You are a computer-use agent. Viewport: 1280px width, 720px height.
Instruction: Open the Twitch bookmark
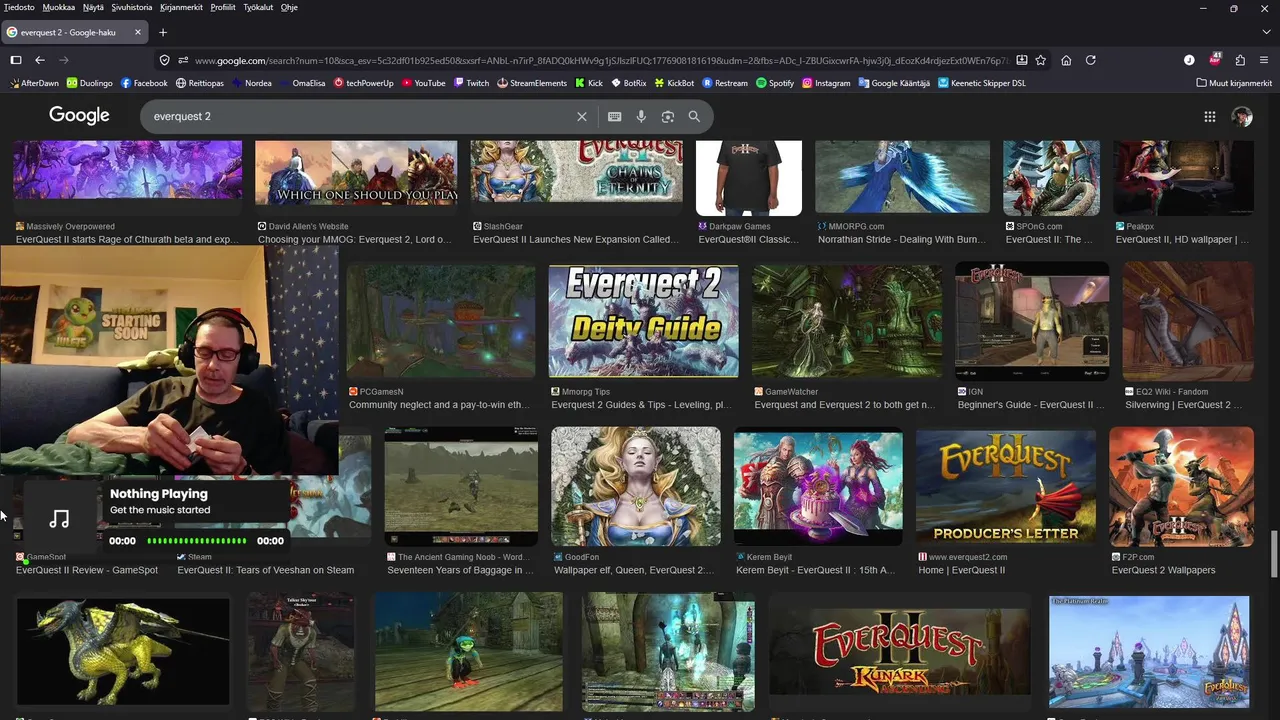point(472,83)
